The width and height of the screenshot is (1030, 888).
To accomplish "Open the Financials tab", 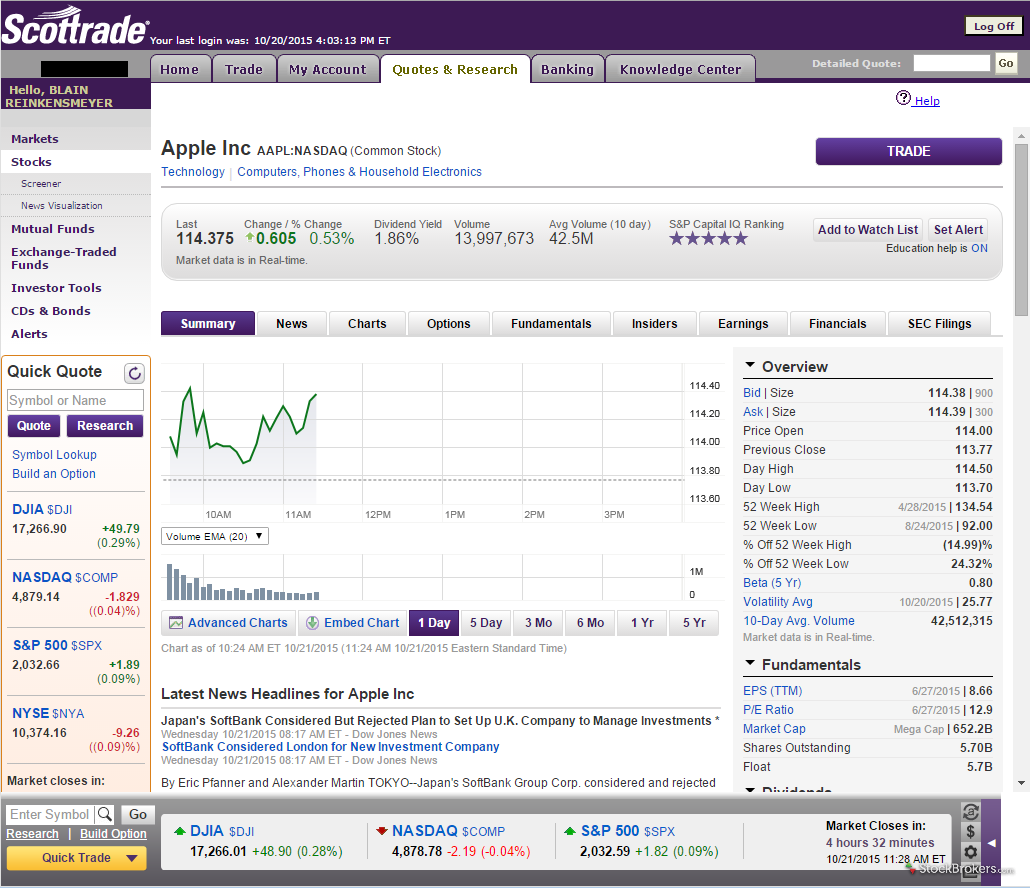I will (x=838, y=324).
